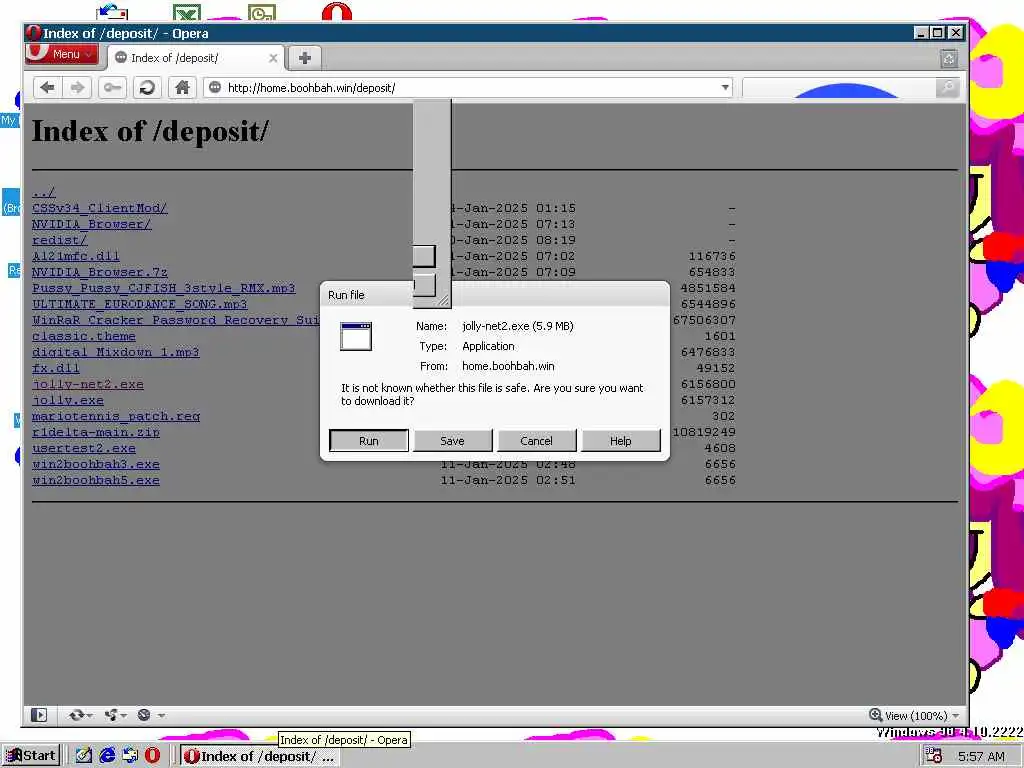Reload the current page
Image resolution: width=1024 pixels, height=768 pixels.
pos(147,88)
